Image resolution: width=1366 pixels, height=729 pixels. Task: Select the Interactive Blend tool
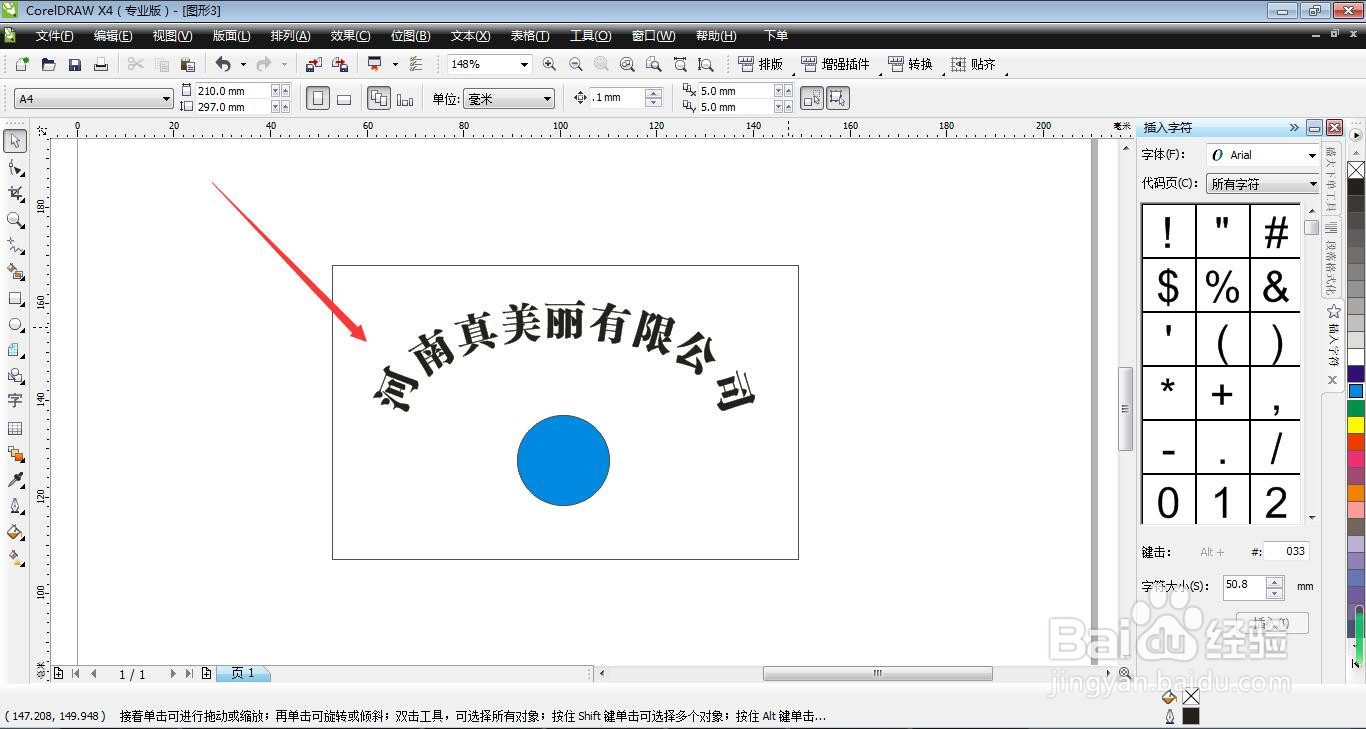tap(15, 454)
